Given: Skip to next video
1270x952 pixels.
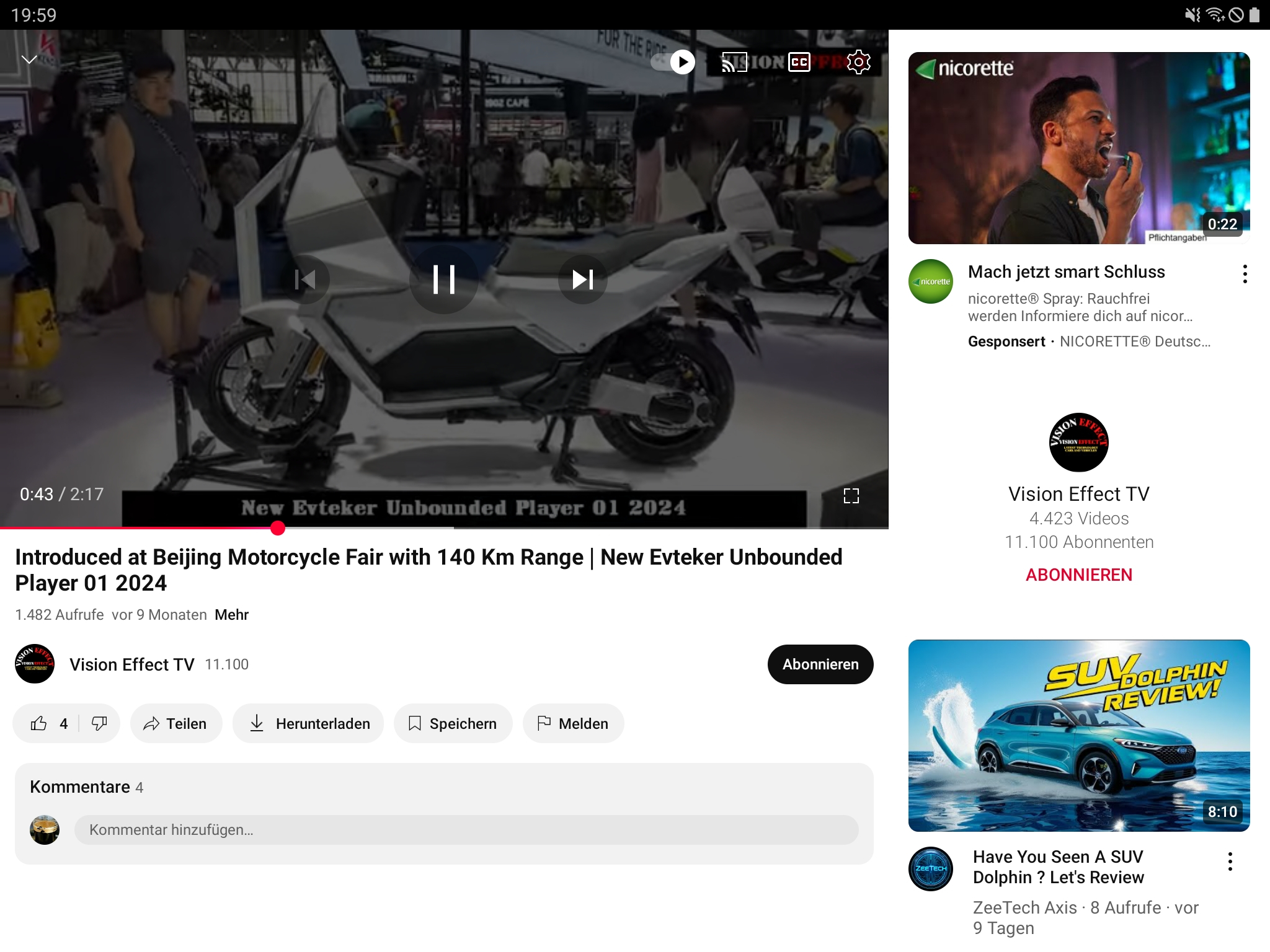Looking at the screenshot, I should pos(582,280).
